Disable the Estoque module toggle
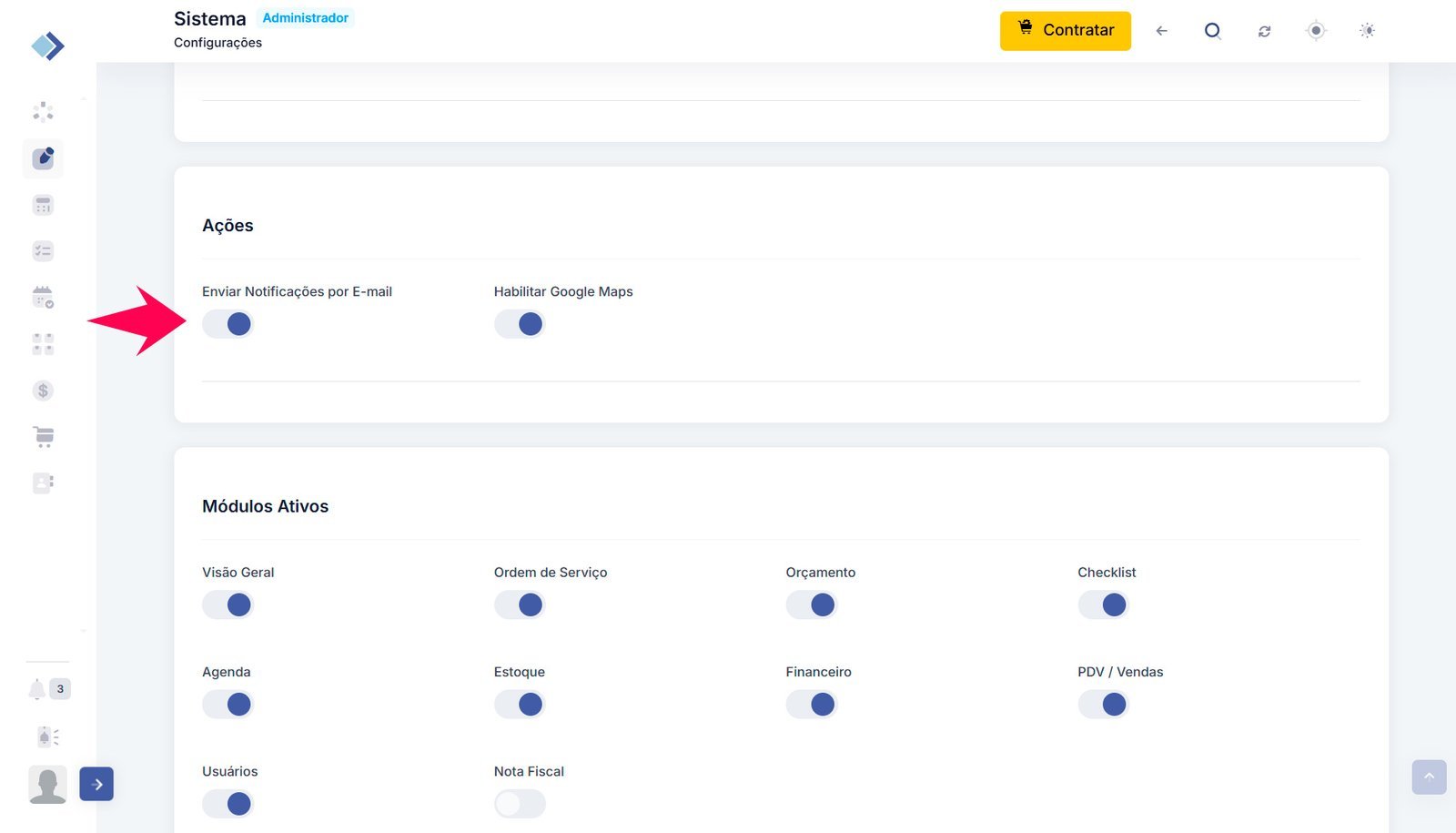1456x833 pixels. tap(520, 705)
